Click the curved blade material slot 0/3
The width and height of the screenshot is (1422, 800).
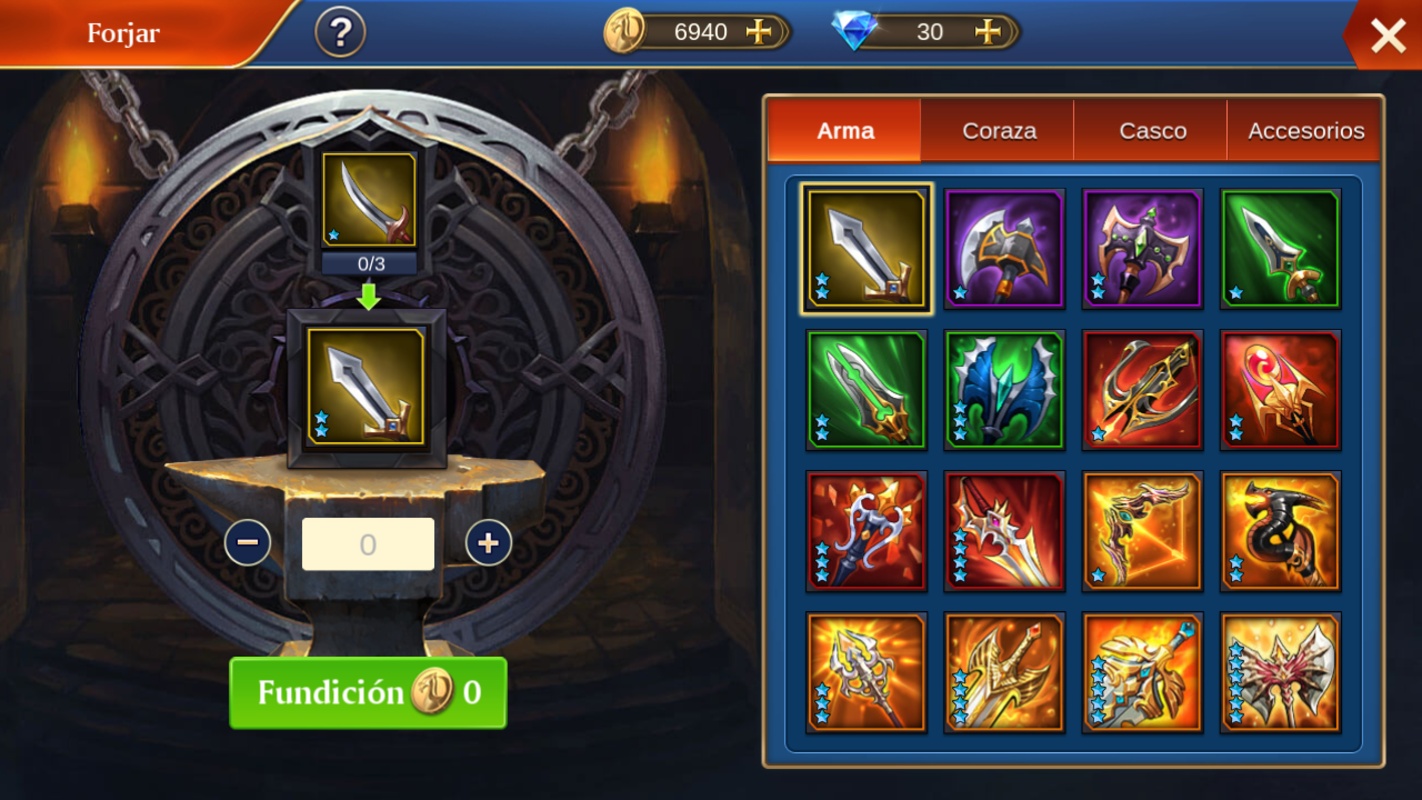369,200
